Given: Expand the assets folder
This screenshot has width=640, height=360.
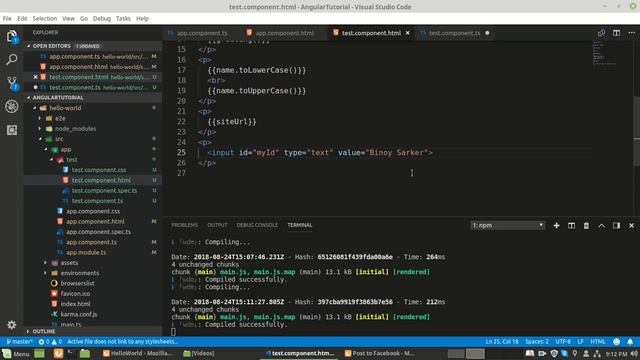Looking at the screenshot, I should (46, 263).
